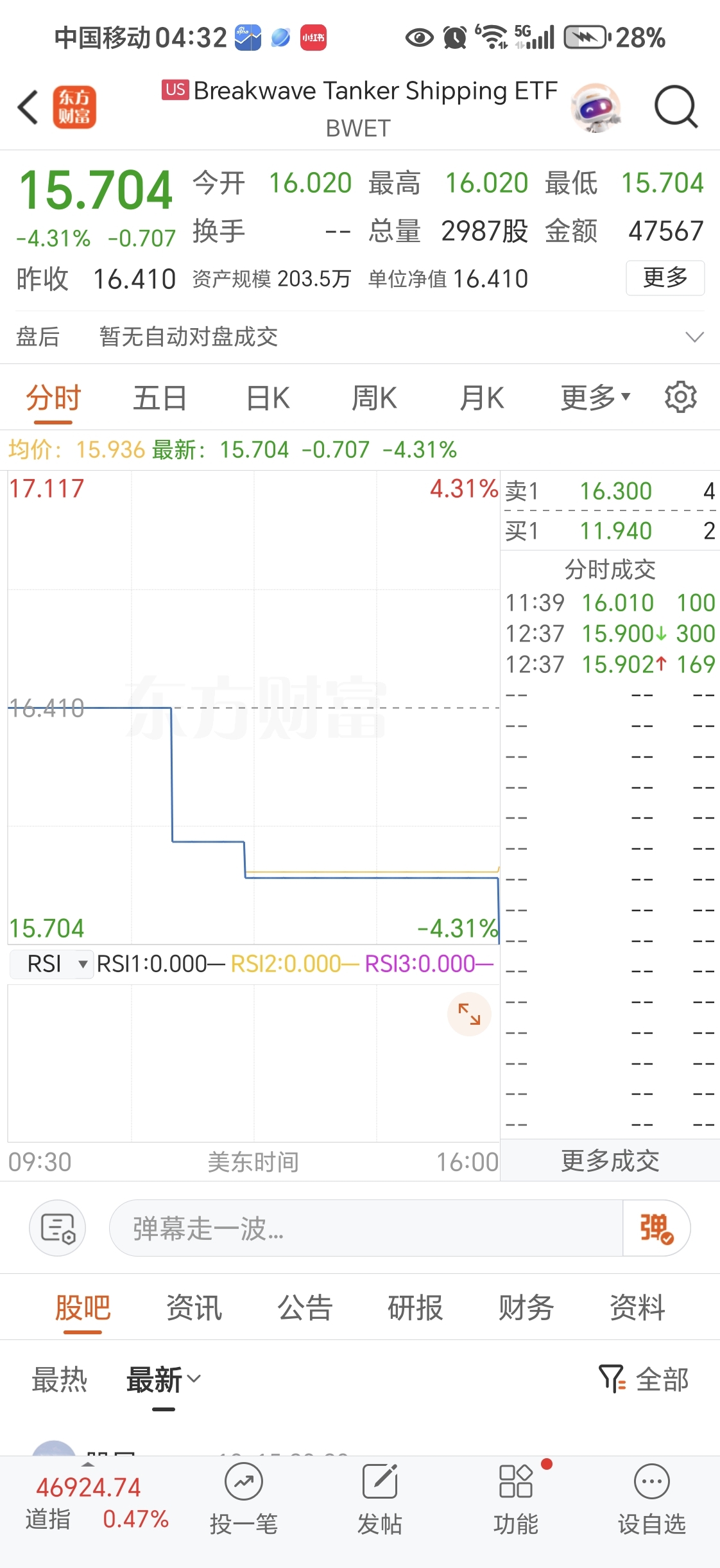This screenshot has width=720, height=1568.
Task: Tap the 弹幕走一波 input field
Action: coord(366,1228)
